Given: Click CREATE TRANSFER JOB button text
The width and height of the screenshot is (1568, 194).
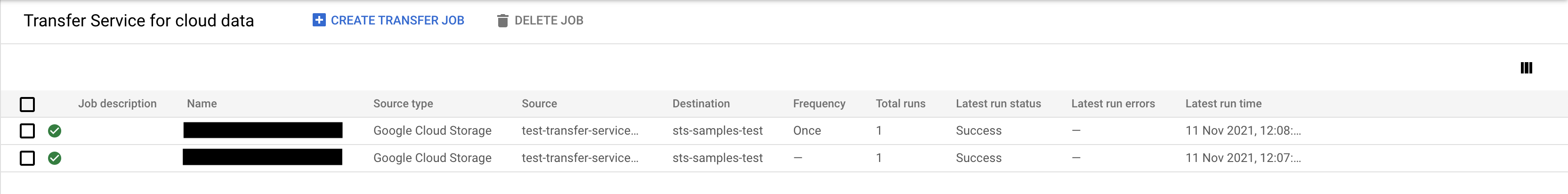Looking at the screenshot, I should click(397, 20).
